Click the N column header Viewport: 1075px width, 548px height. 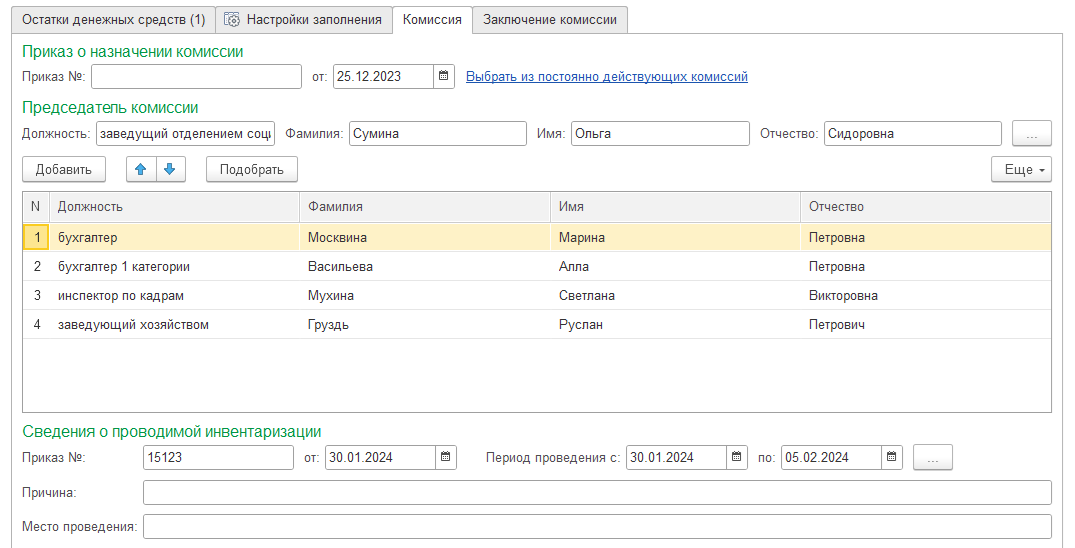pos(36,206)
